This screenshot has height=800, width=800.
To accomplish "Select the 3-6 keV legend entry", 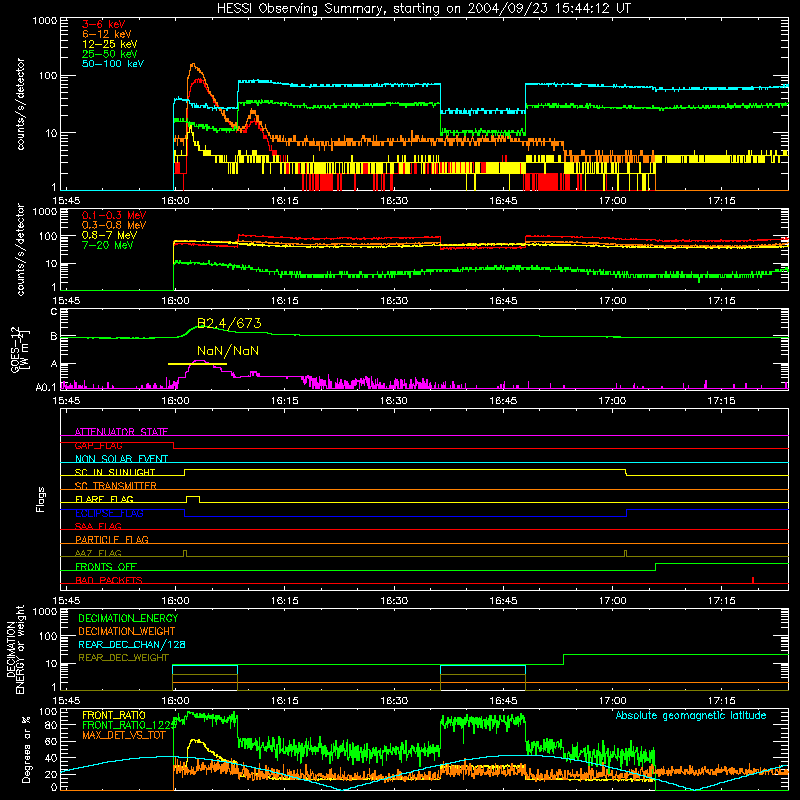I will [104, 24].
